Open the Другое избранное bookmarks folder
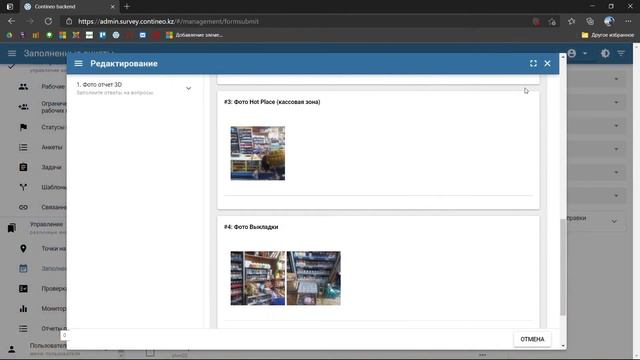 tap(608, 35)
